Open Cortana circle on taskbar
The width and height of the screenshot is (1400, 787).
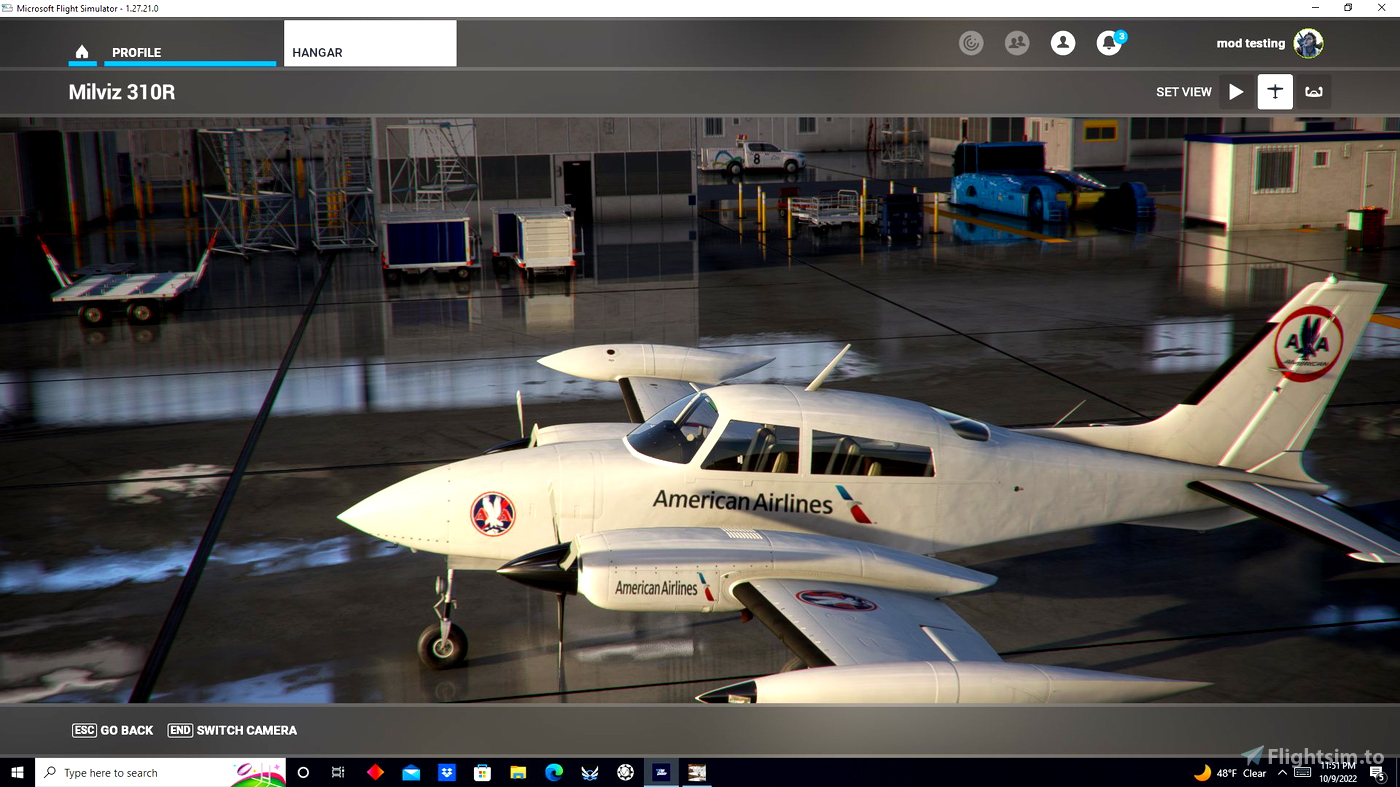(x=304, y=773)
